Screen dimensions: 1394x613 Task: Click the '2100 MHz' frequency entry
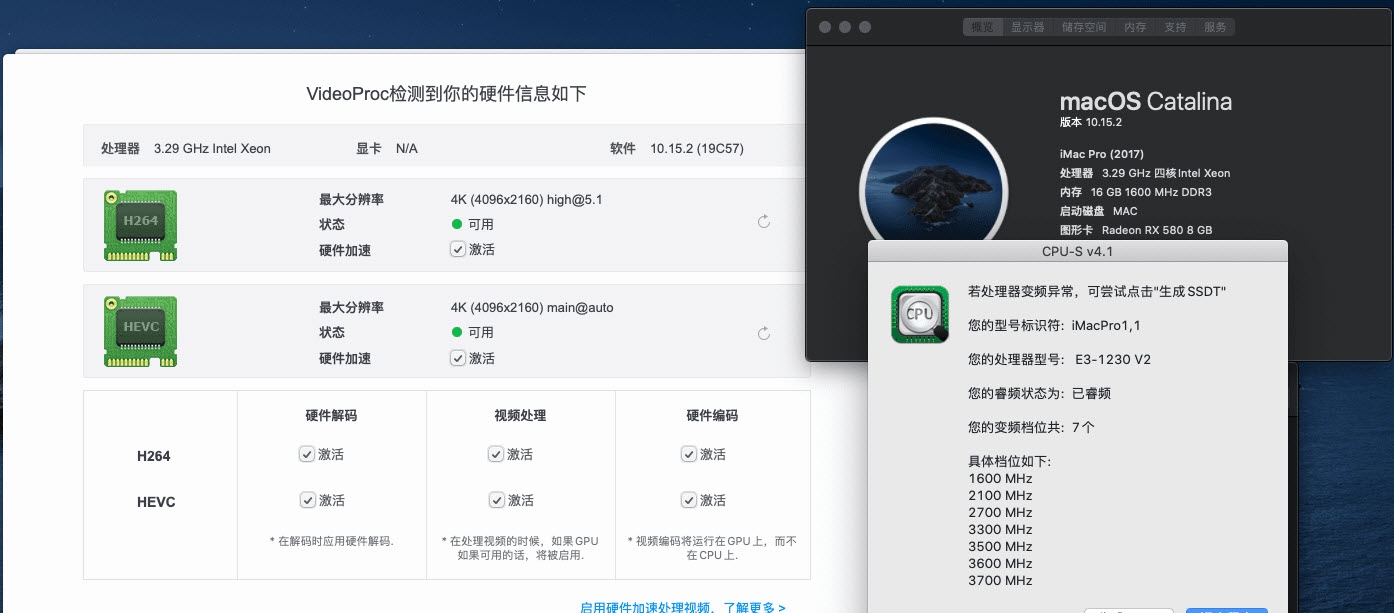click(1000, 495)
